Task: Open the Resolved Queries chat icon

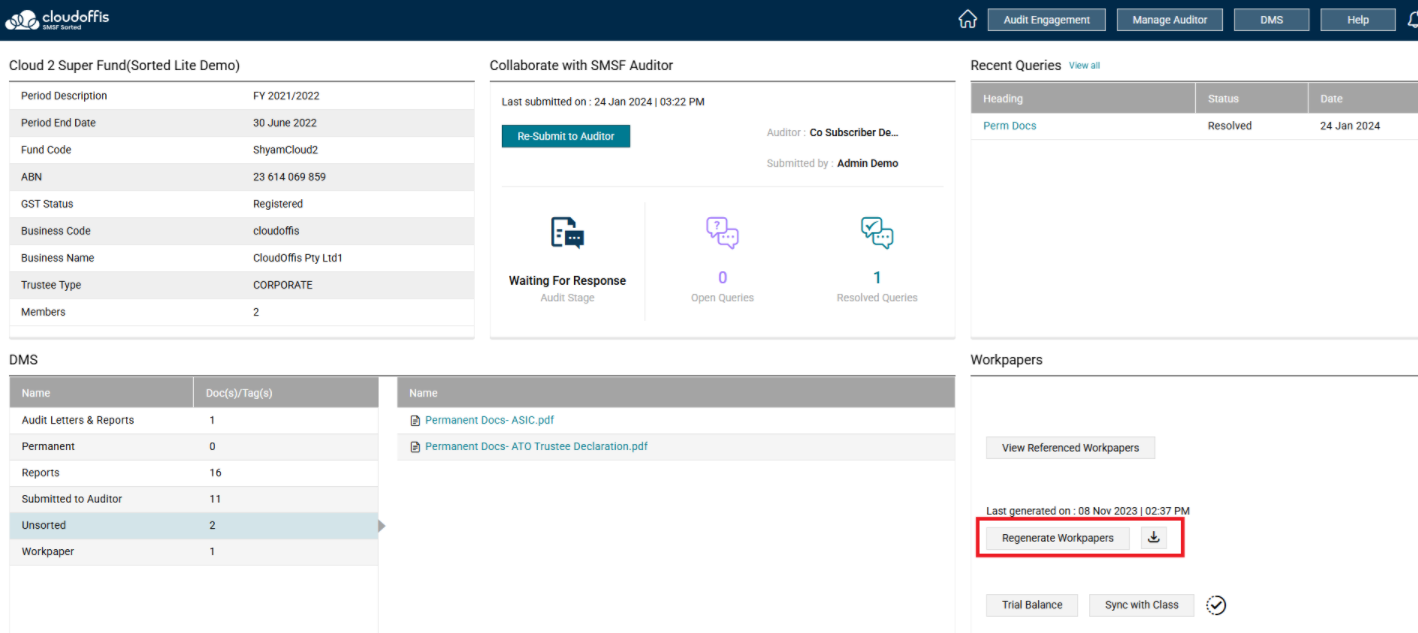Action: point(877,232)
